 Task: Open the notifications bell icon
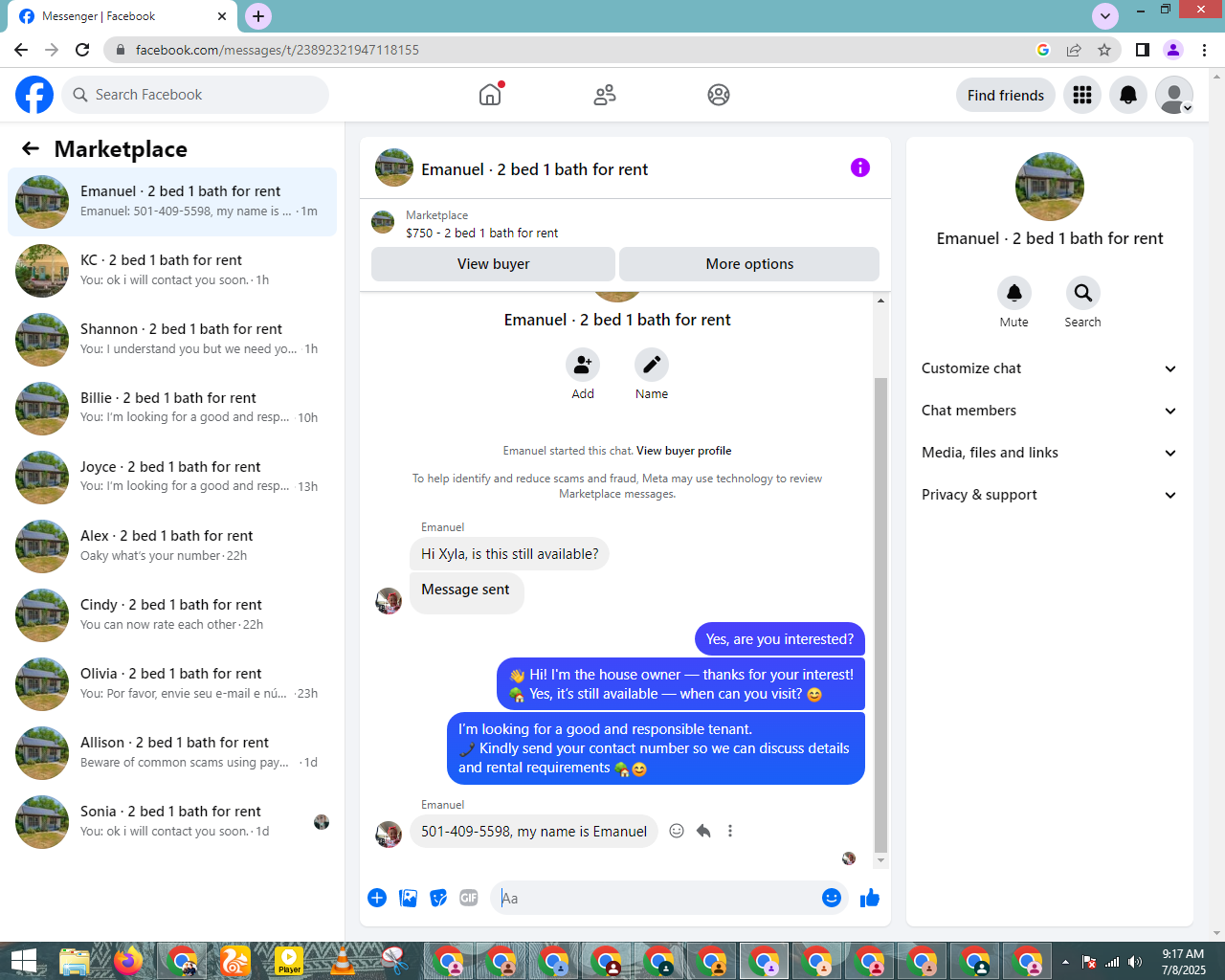[1128, 95]
